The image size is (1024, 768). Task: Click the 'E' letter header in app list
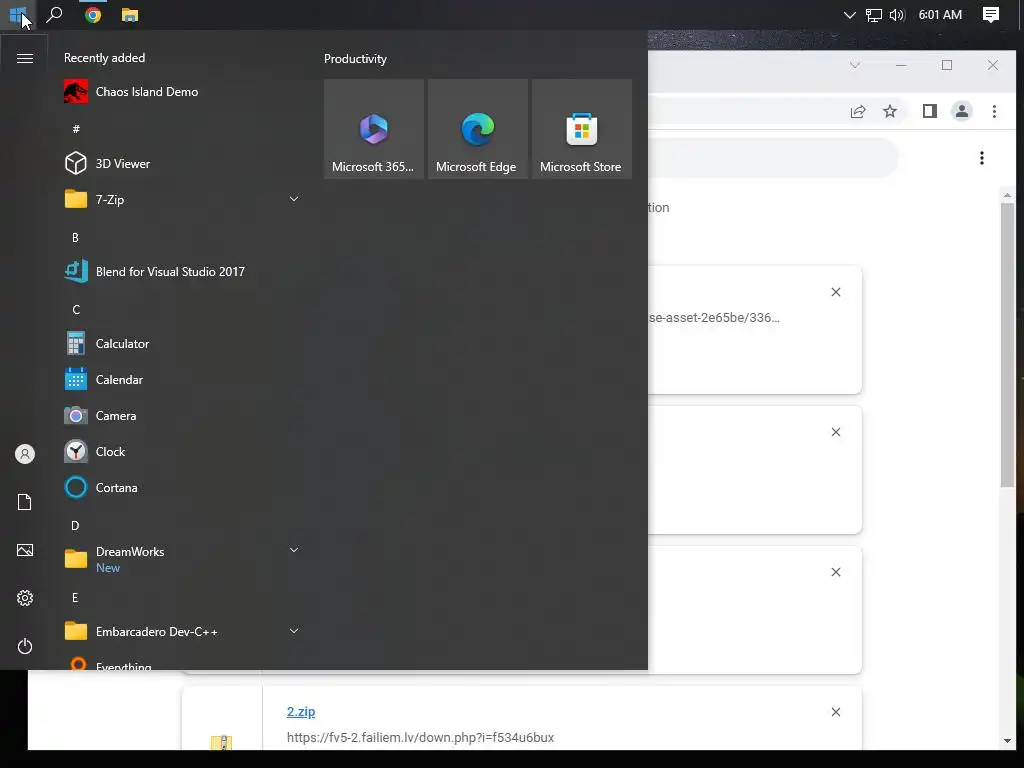[x=75, y=598]
